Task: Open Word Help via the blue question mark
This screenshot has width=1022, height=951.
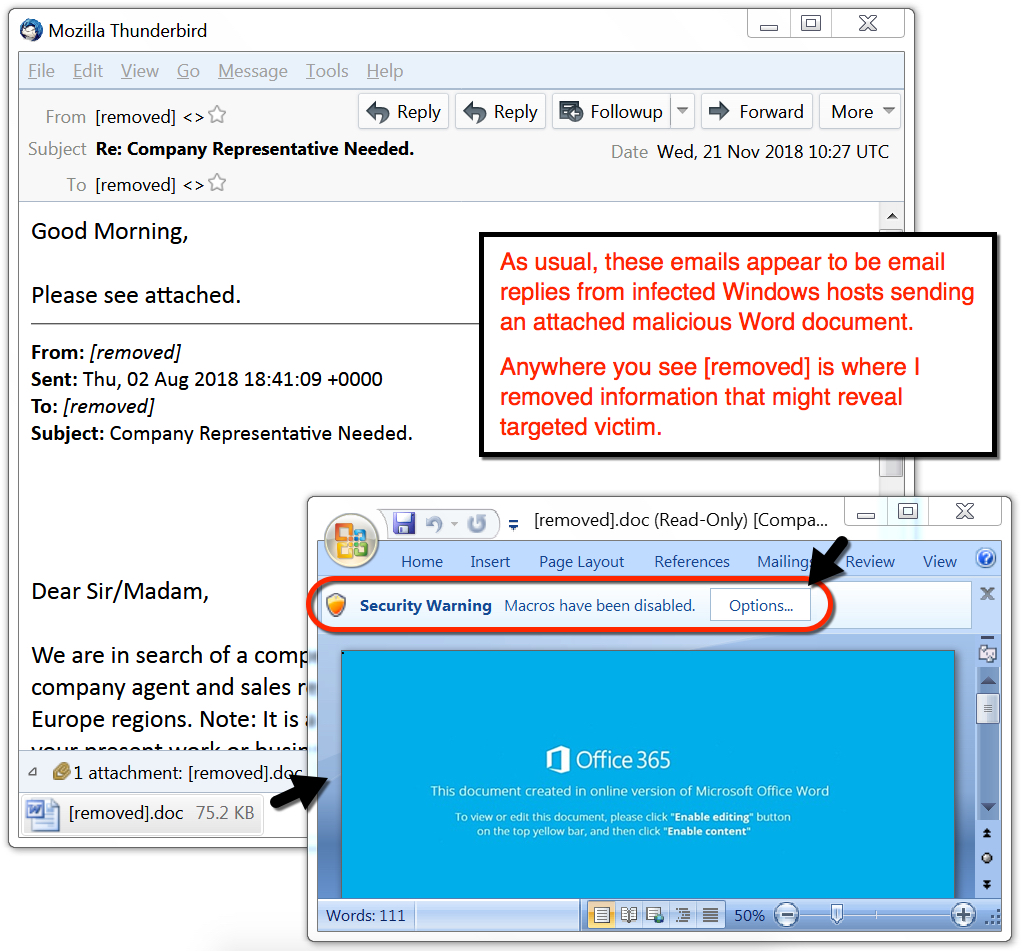Action: [986, 558]
